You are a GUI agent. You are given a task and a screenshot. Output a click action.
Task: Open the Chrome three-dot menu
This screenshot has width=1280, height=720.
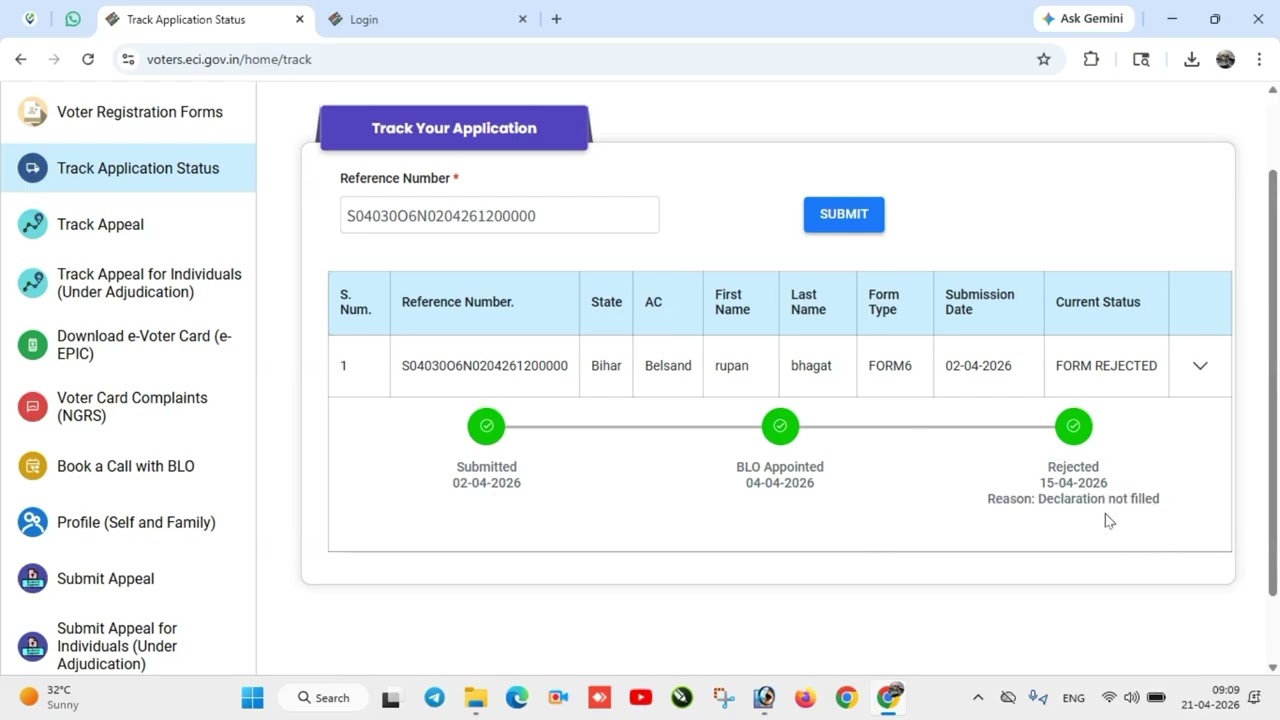[x=1258, y=59]
